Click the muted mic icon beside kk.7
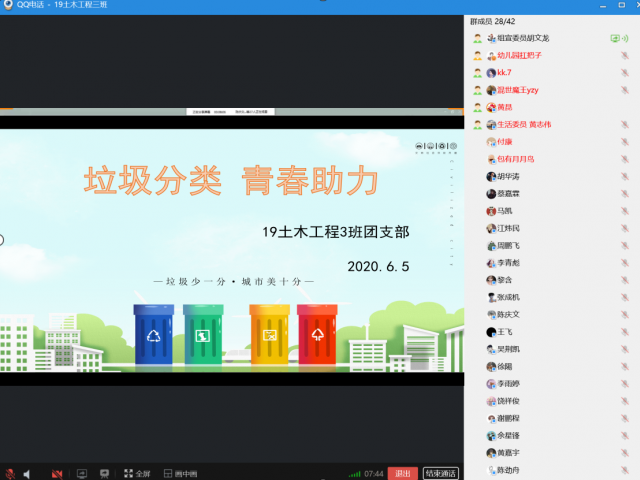Screen dimensions: 640x480 [x=625, y=73]
